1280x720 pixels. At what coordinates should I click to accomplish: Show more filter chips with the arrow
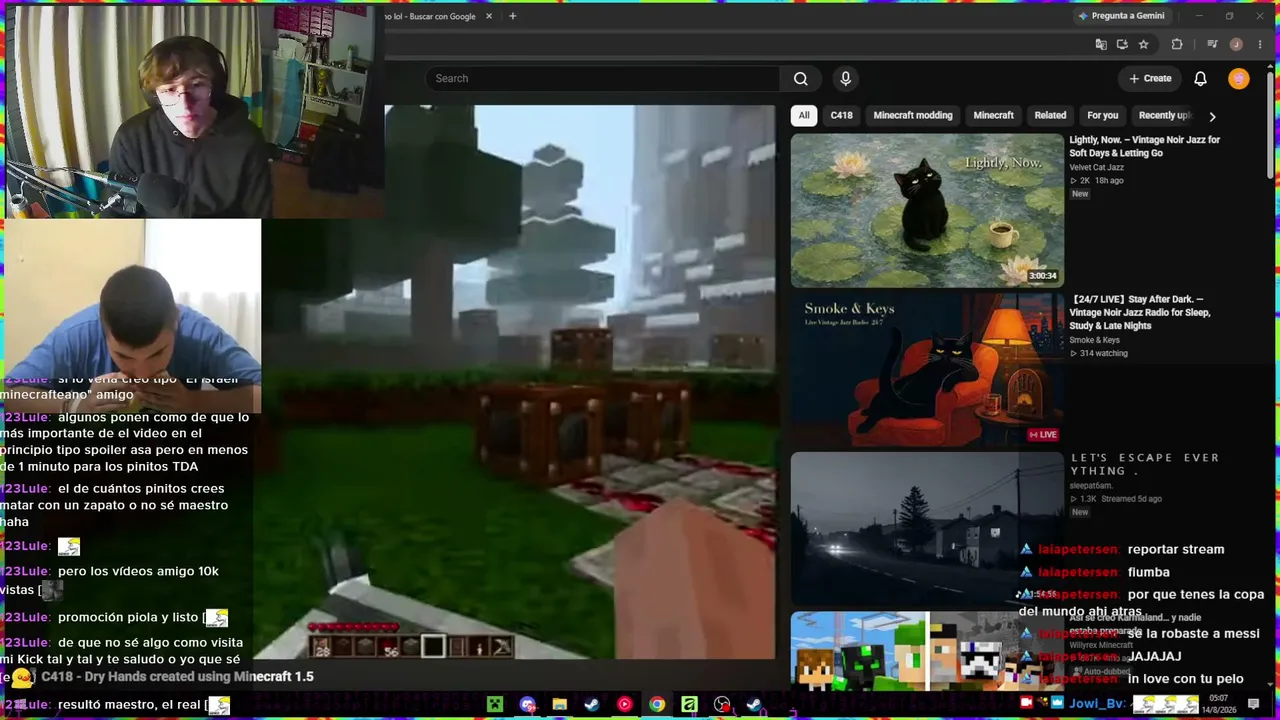[1212, 116]
